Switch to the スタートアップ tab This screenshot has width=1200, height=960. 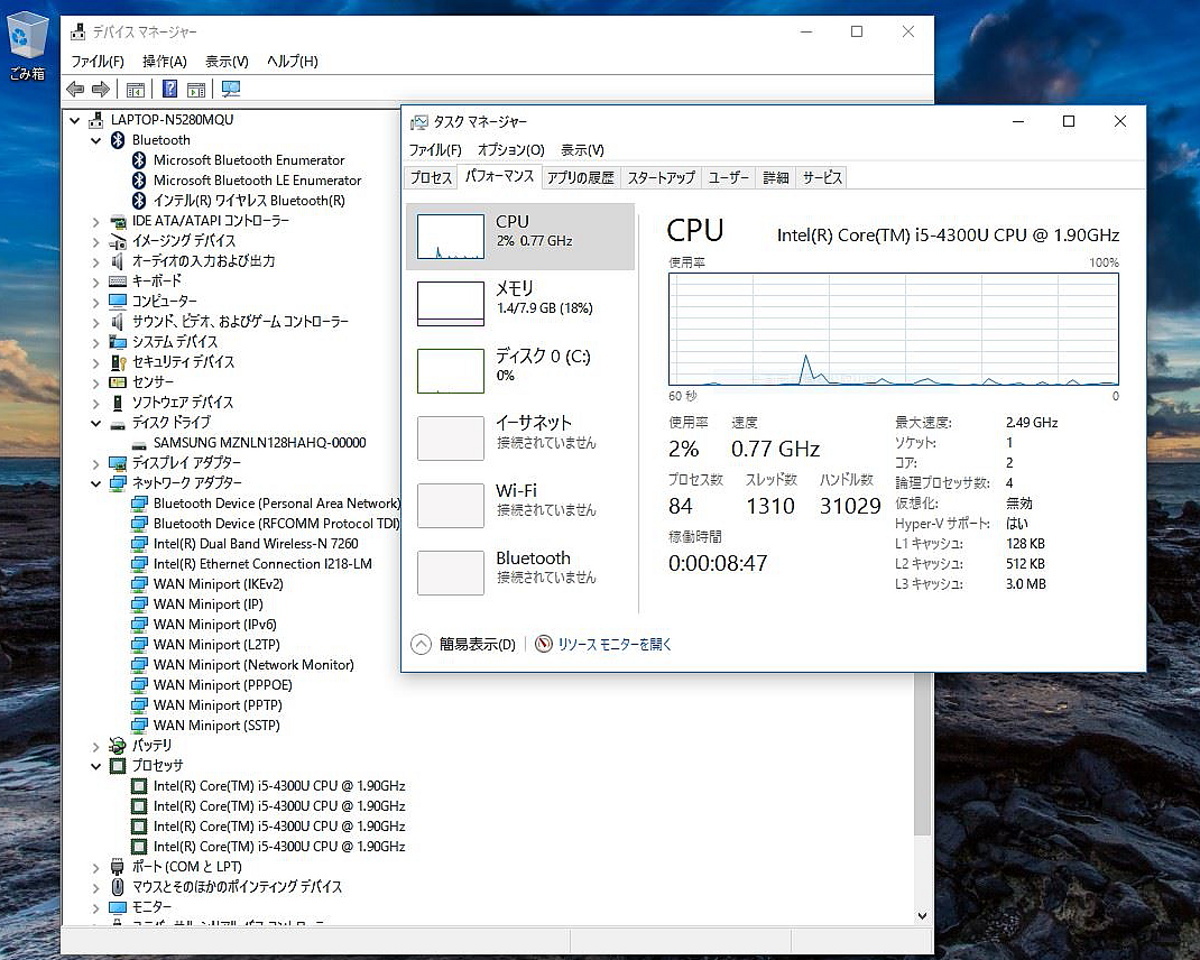coord(661,178)
